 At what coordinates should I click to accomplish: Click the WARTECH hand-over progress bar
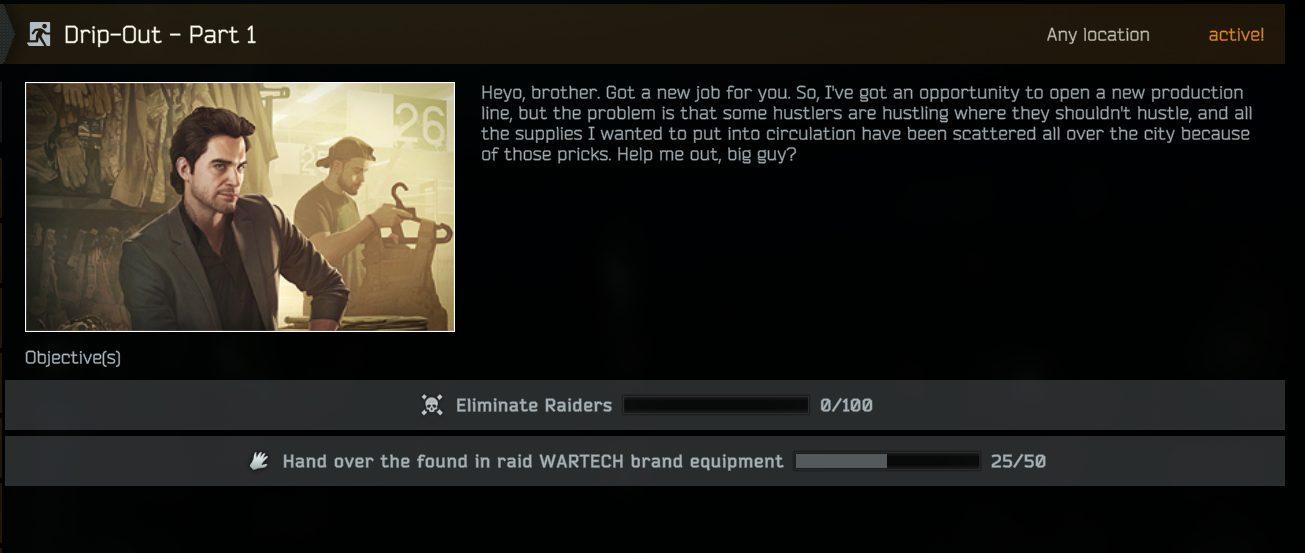[x=887, y=461]
